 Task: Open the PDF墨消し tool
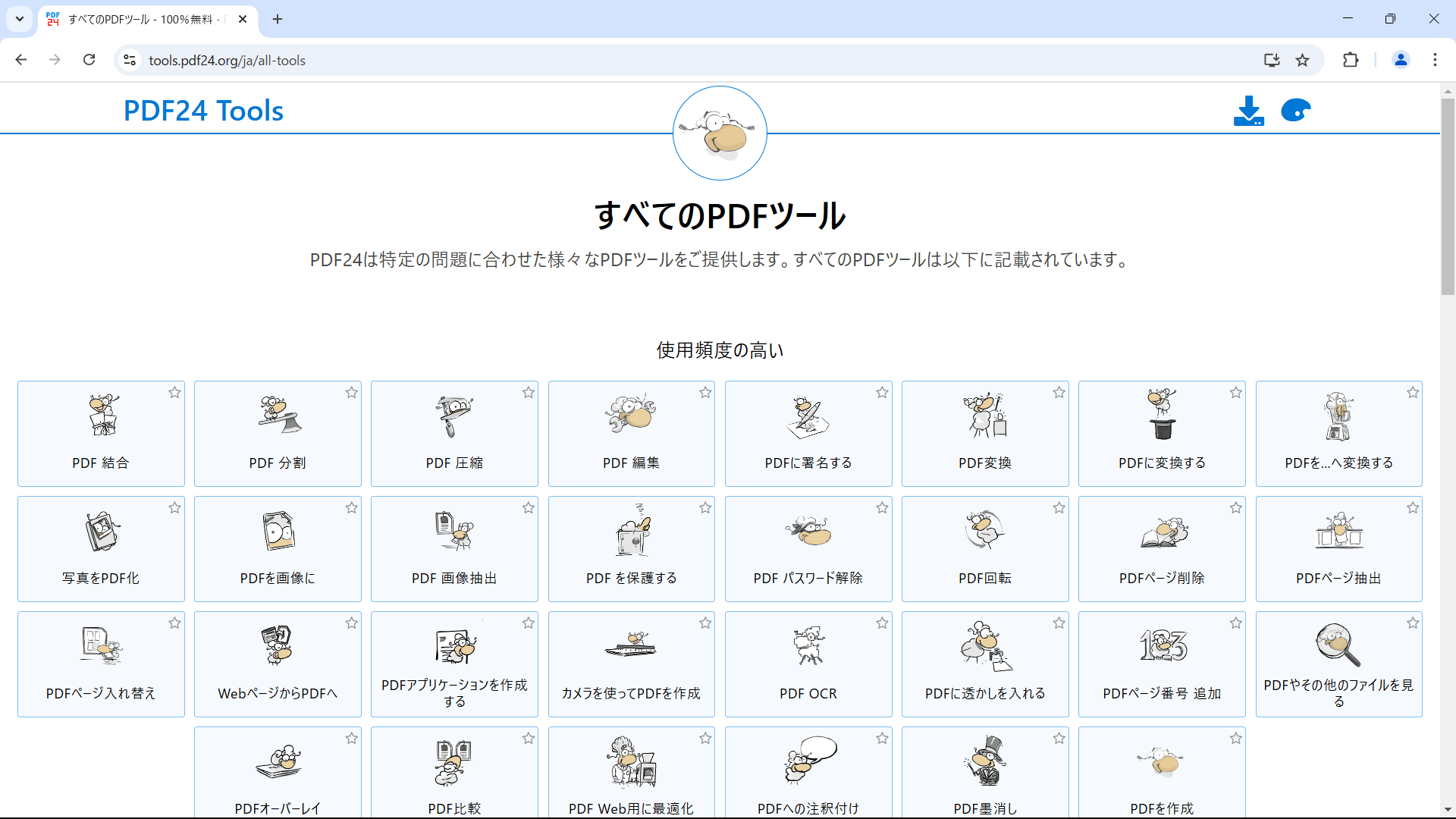click(985, 772)
